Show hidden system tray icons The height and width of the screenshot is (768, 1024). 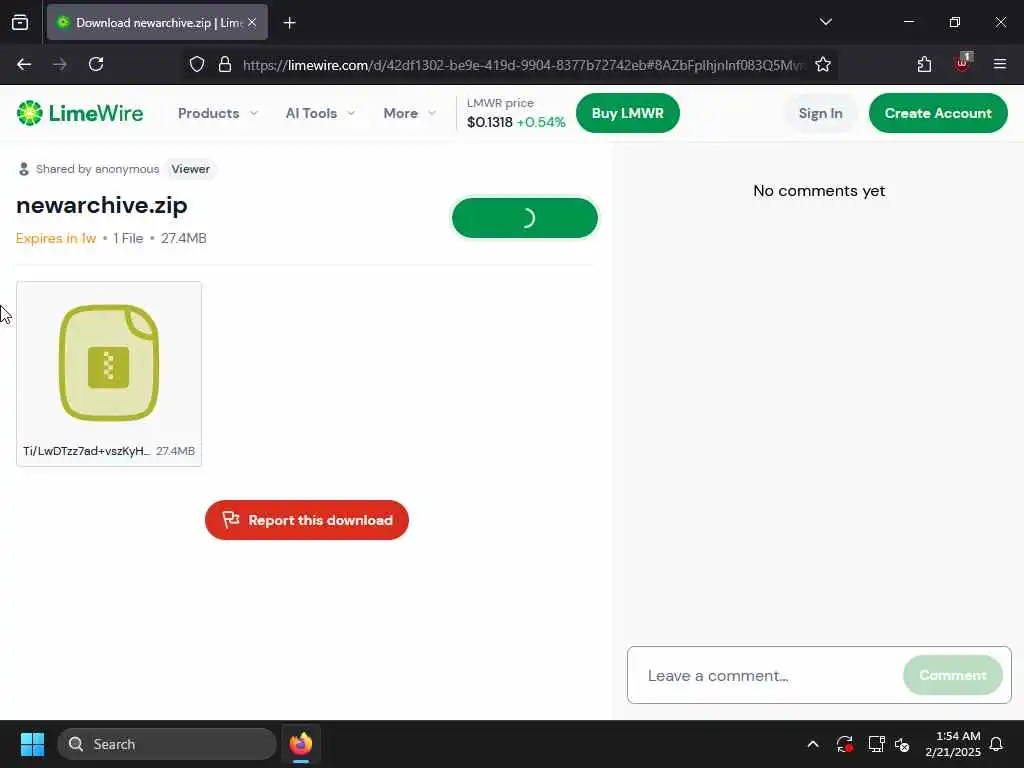coord(813,744)
